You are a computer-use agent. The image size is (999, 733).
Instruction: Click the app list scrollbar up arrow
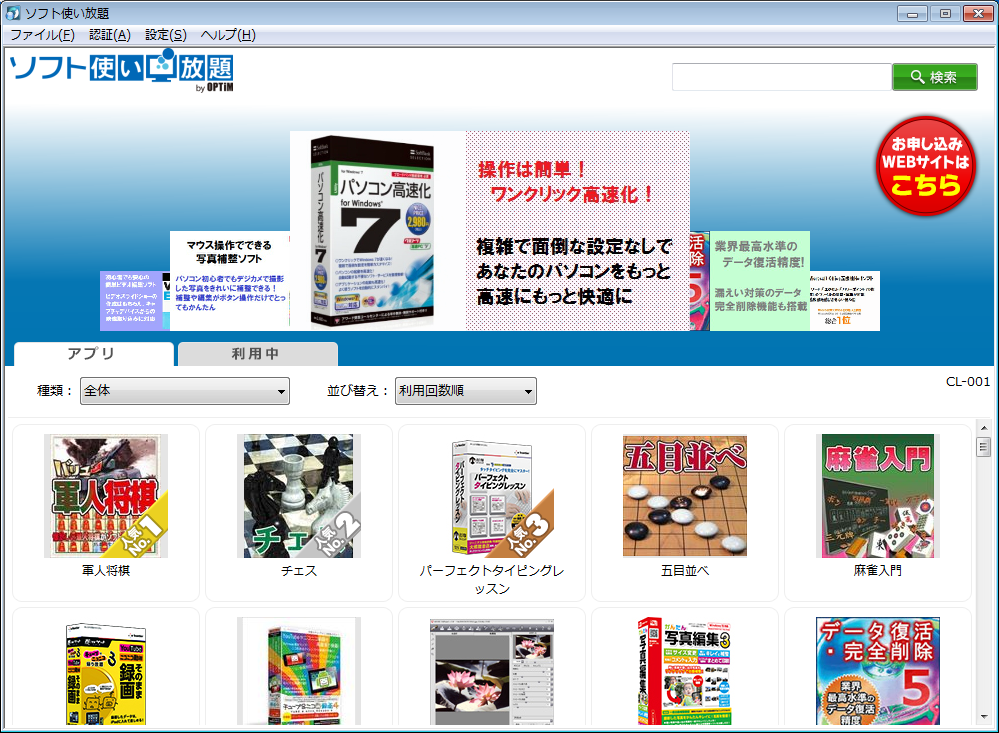click(984, 428)
